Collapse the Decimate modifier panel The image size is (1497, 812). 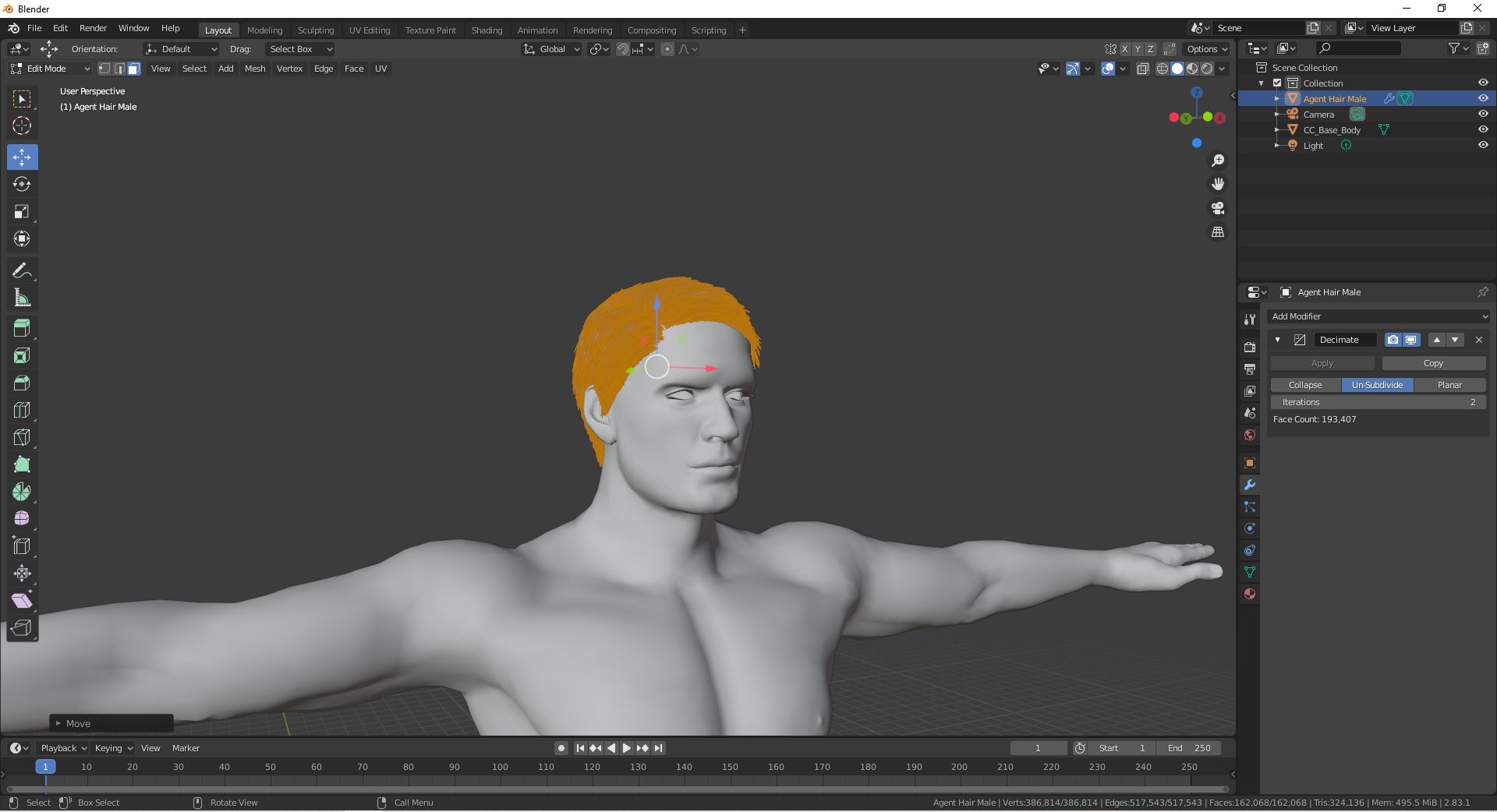pos(1277,340)
